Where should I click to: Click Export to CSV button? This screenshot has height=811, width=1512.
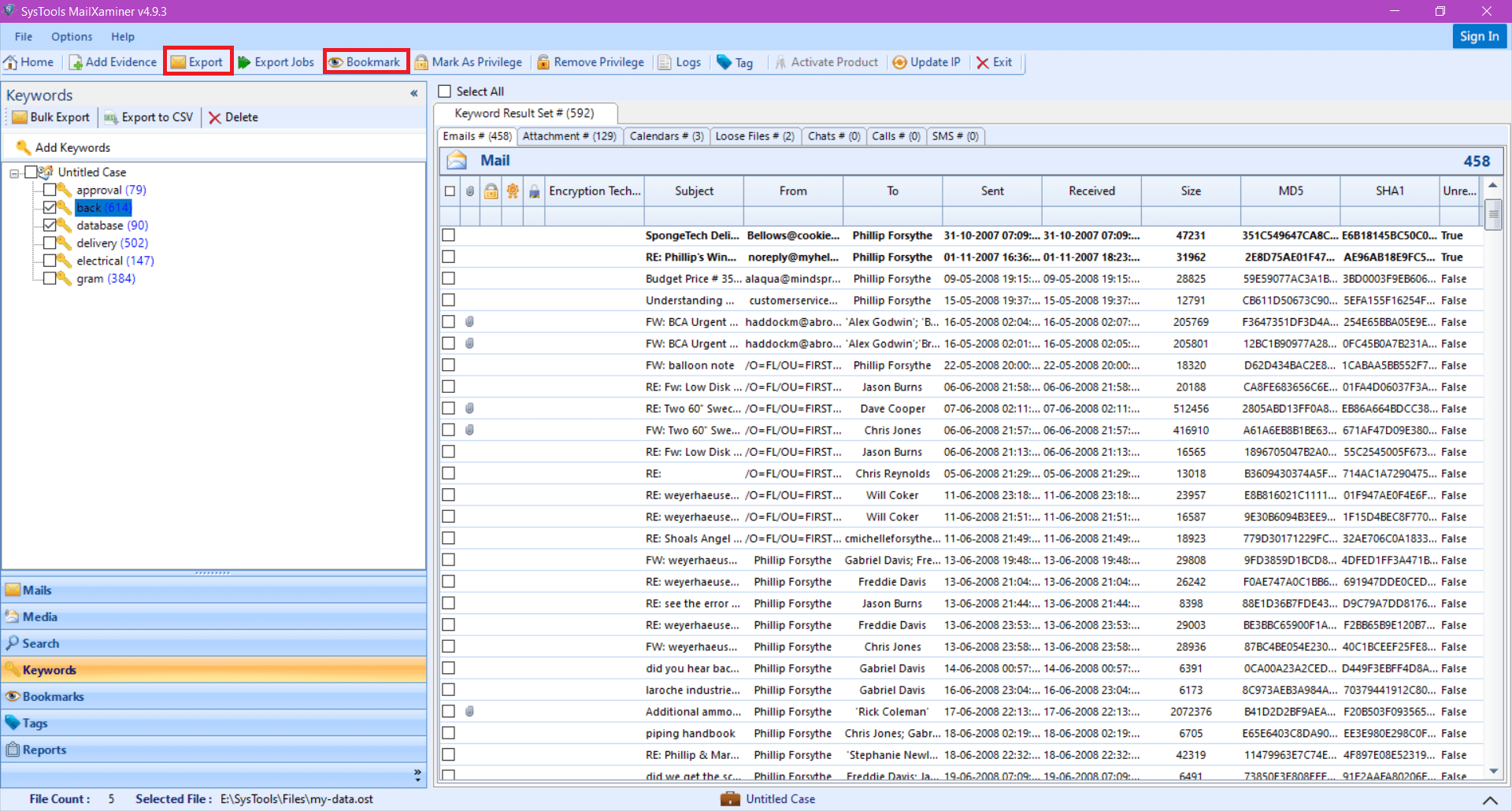click(x=149, y=117)
